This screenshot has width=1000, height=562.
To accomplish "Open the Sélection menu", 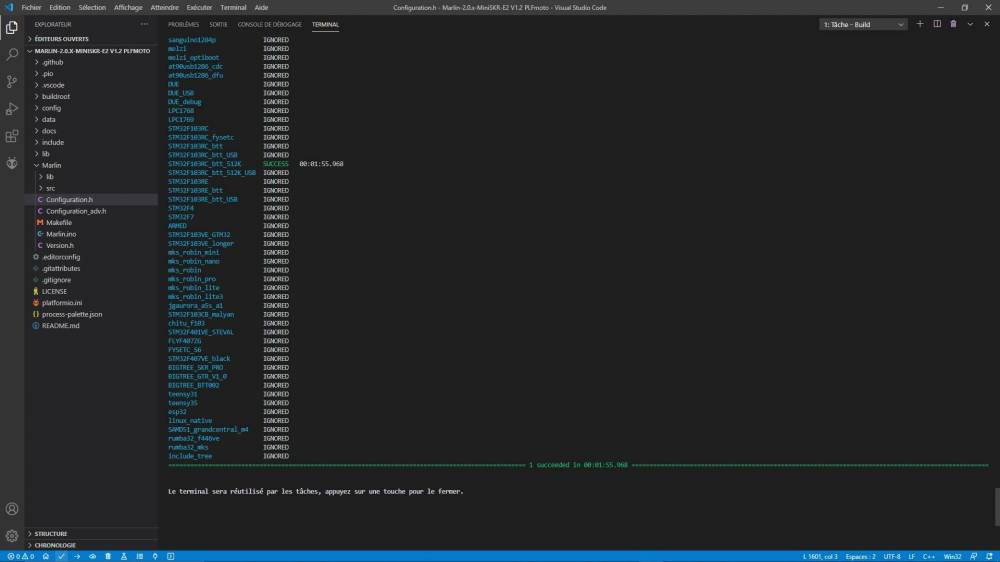I will tap(92, 8).
